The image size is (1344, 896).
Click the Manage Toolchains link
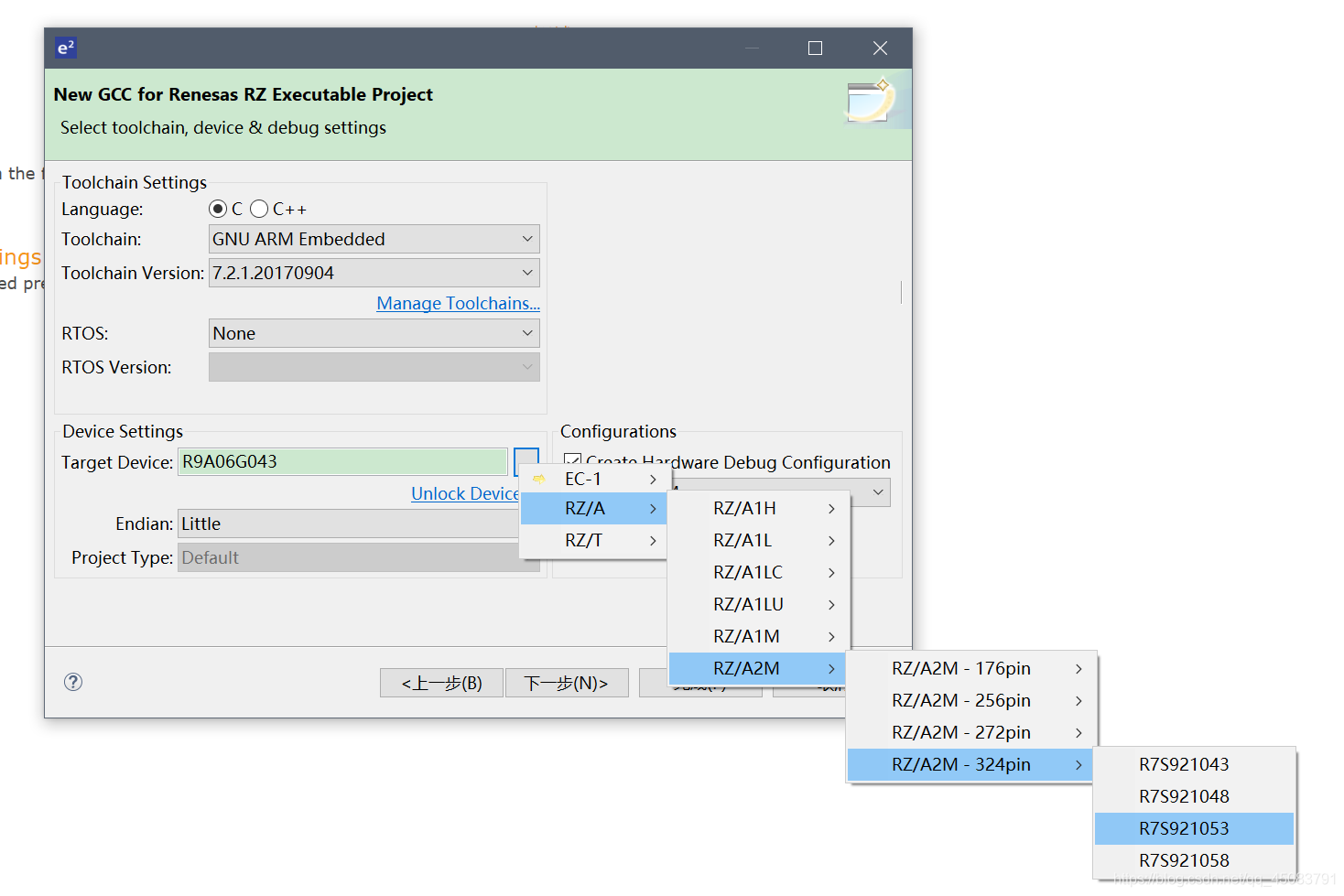point(458,303)
